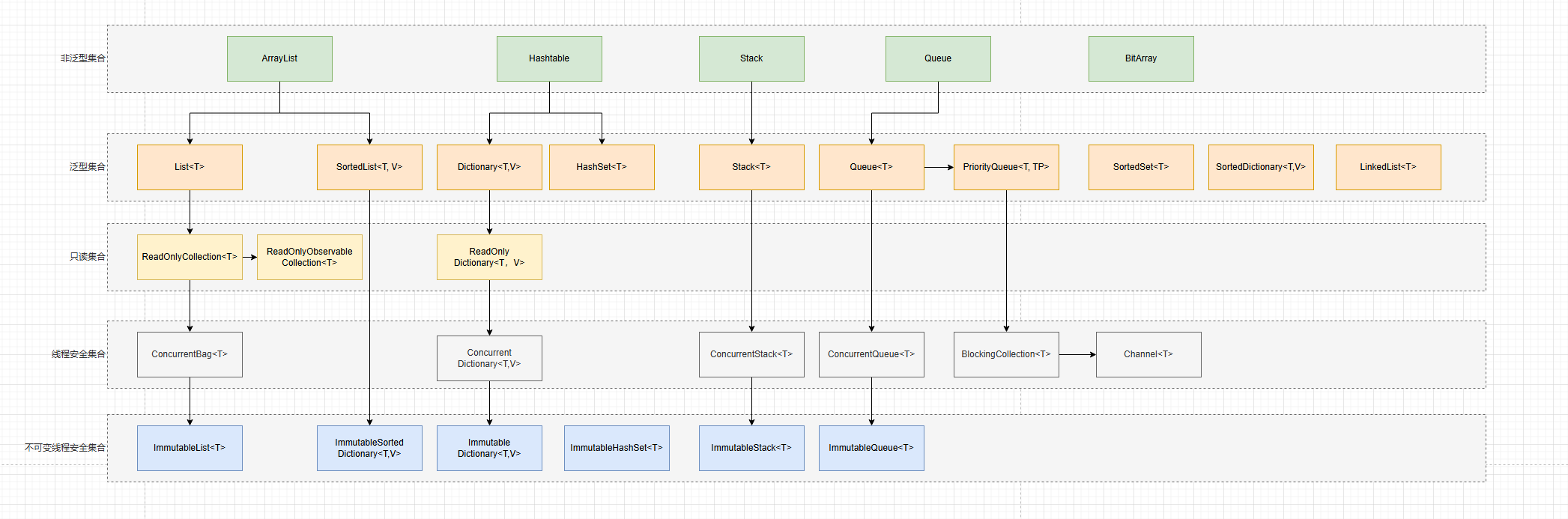Click the ImmutableQueue<T> box
The height and width of the screenshot is (519, 1568).
(x=871, y=448)
